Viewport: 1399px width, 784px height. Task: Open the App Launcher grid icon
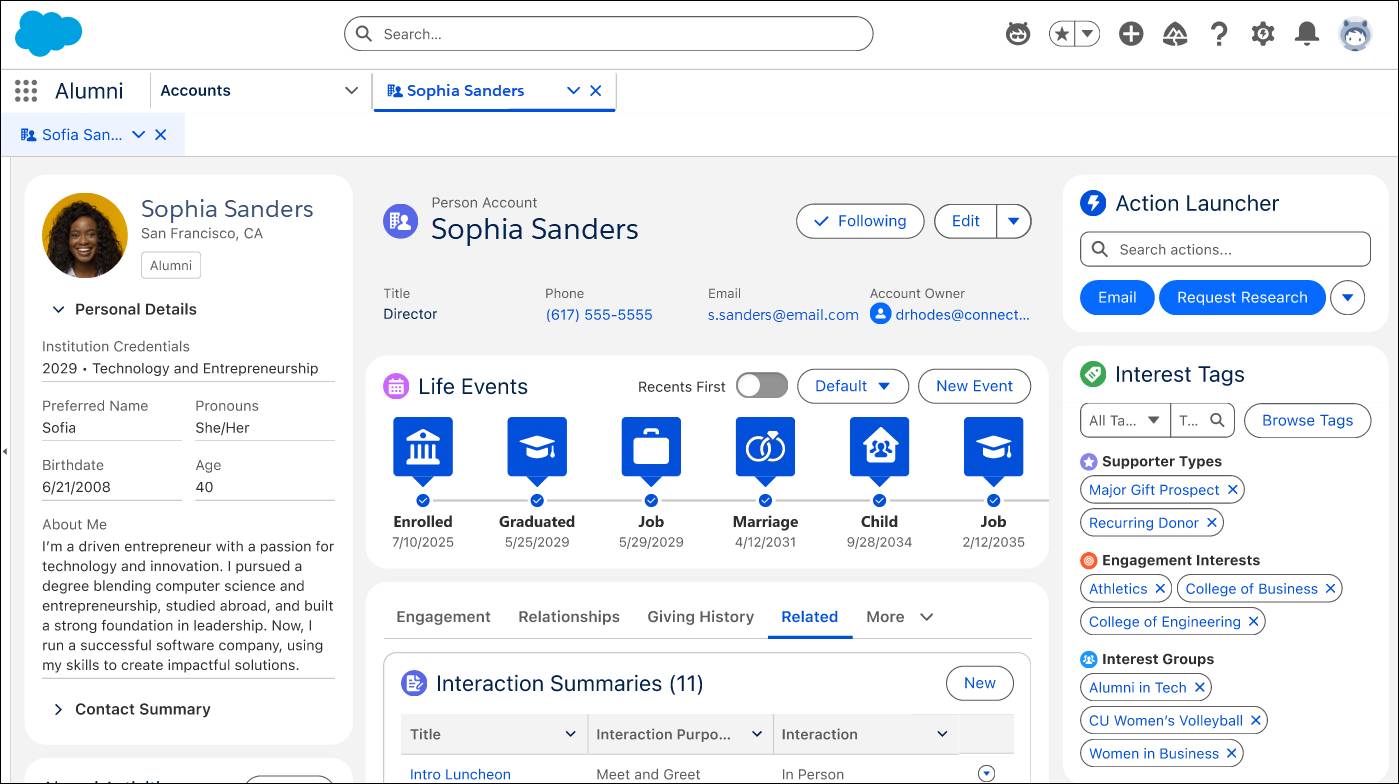point(26,91)
